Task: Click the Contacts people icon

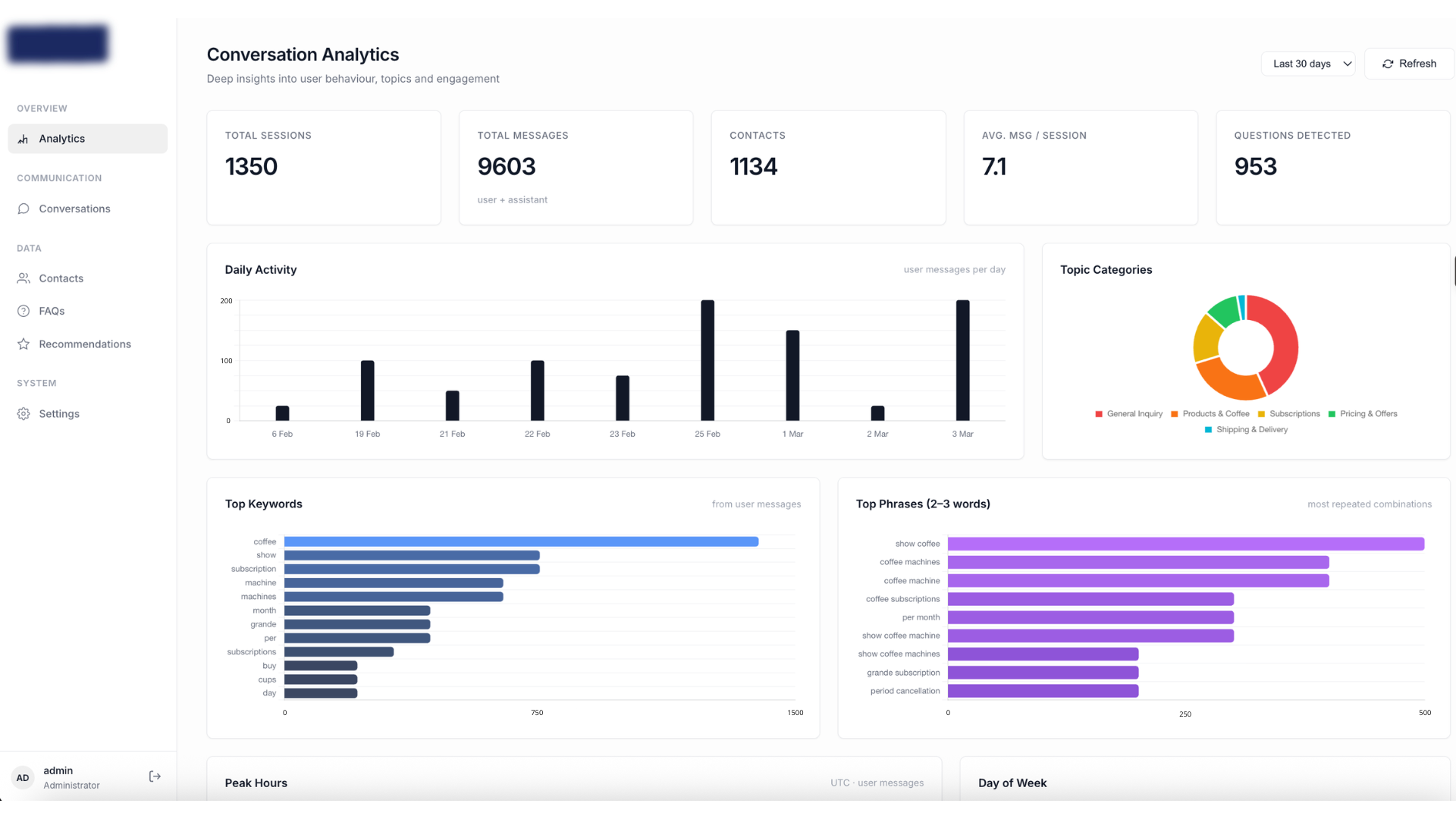Action: [24, 278]
